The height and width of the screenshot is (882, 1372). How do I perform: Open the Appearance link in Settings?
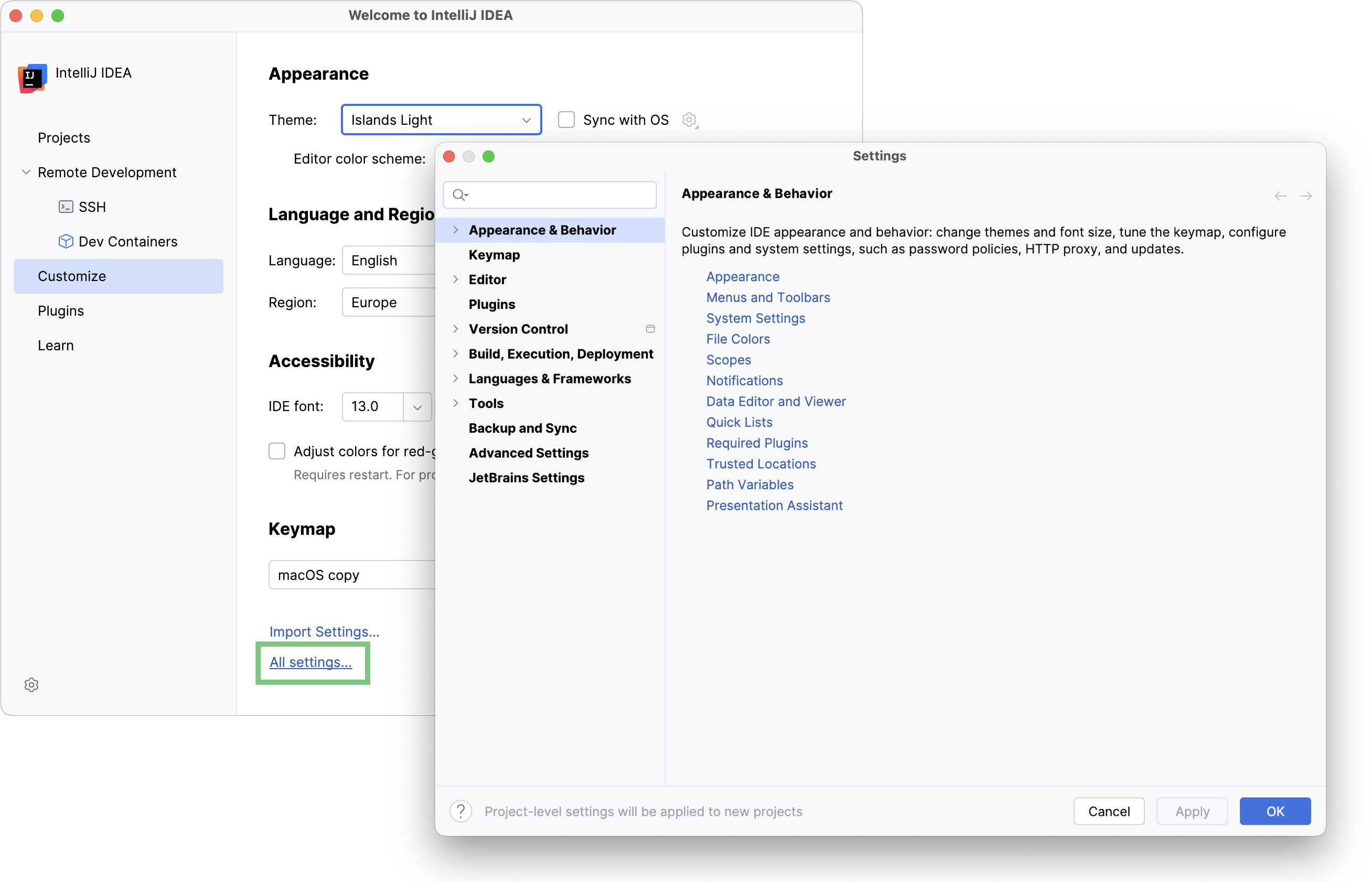743,277
